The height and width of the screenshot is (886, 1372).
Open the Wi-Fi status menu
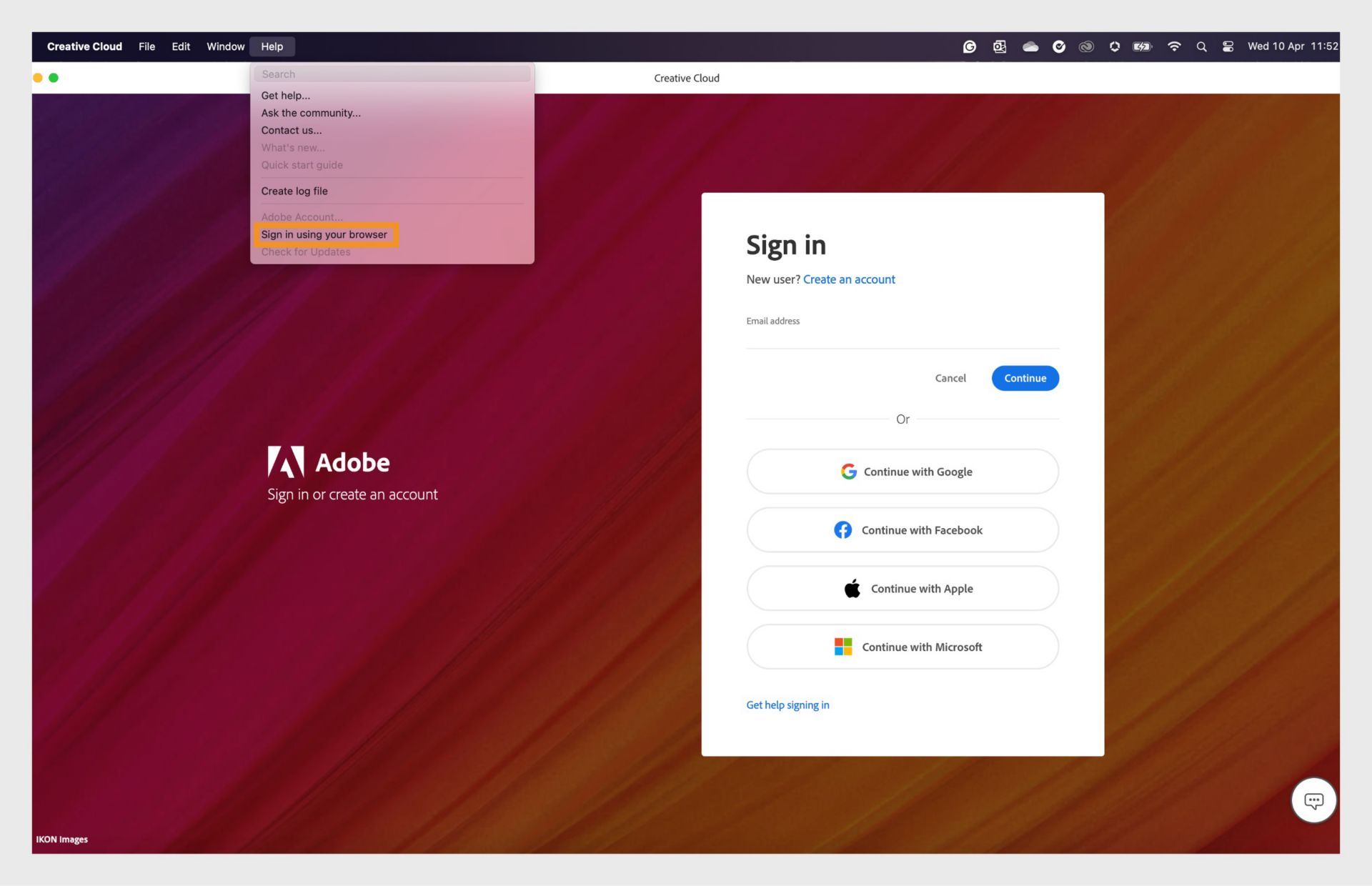(1173, 46)
